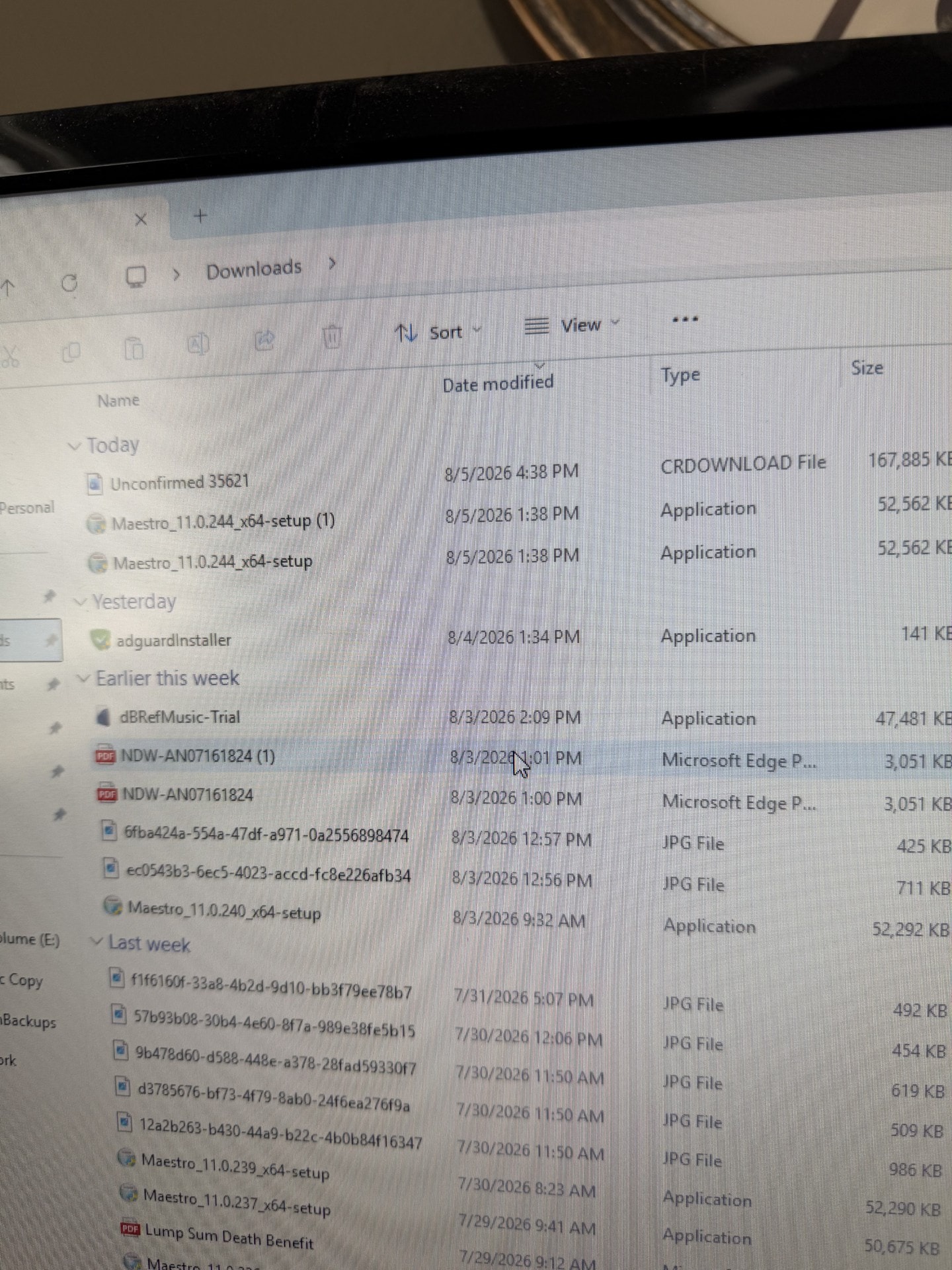Click the 141 KB size cell
Image resolution: width=952 pixels, height=1270 pixels.
coord(926,634)
